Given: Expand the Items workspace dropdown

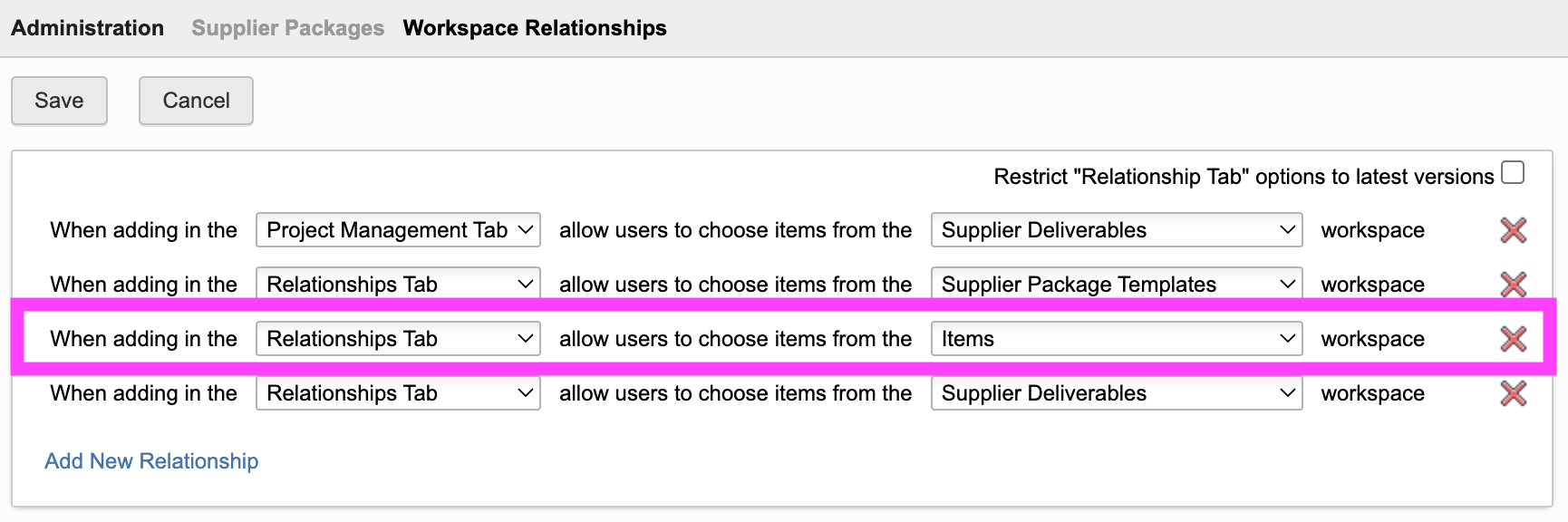Looking at the screenshot, I should tap(1116, 339).
